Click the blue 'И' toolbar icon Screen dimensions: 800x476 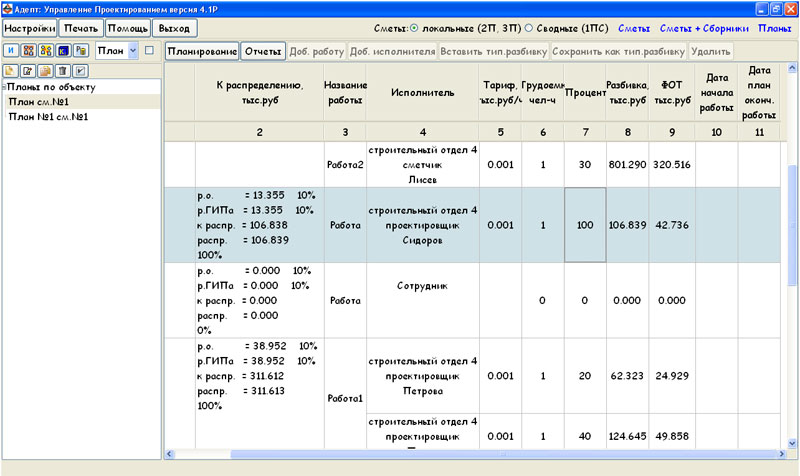[x=12, y=50]
